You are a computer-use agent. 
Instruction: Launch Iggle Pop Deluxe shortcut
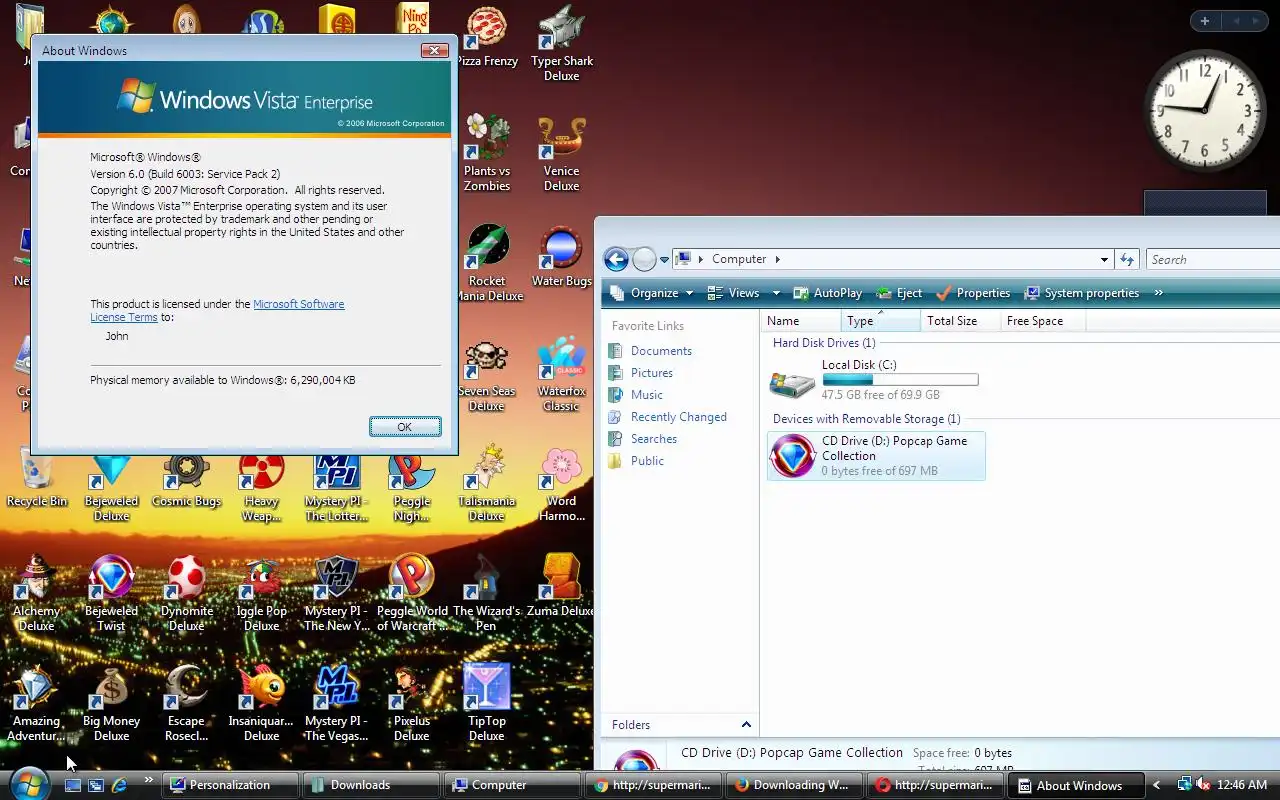pyautogui.click(x=262, y=594)
